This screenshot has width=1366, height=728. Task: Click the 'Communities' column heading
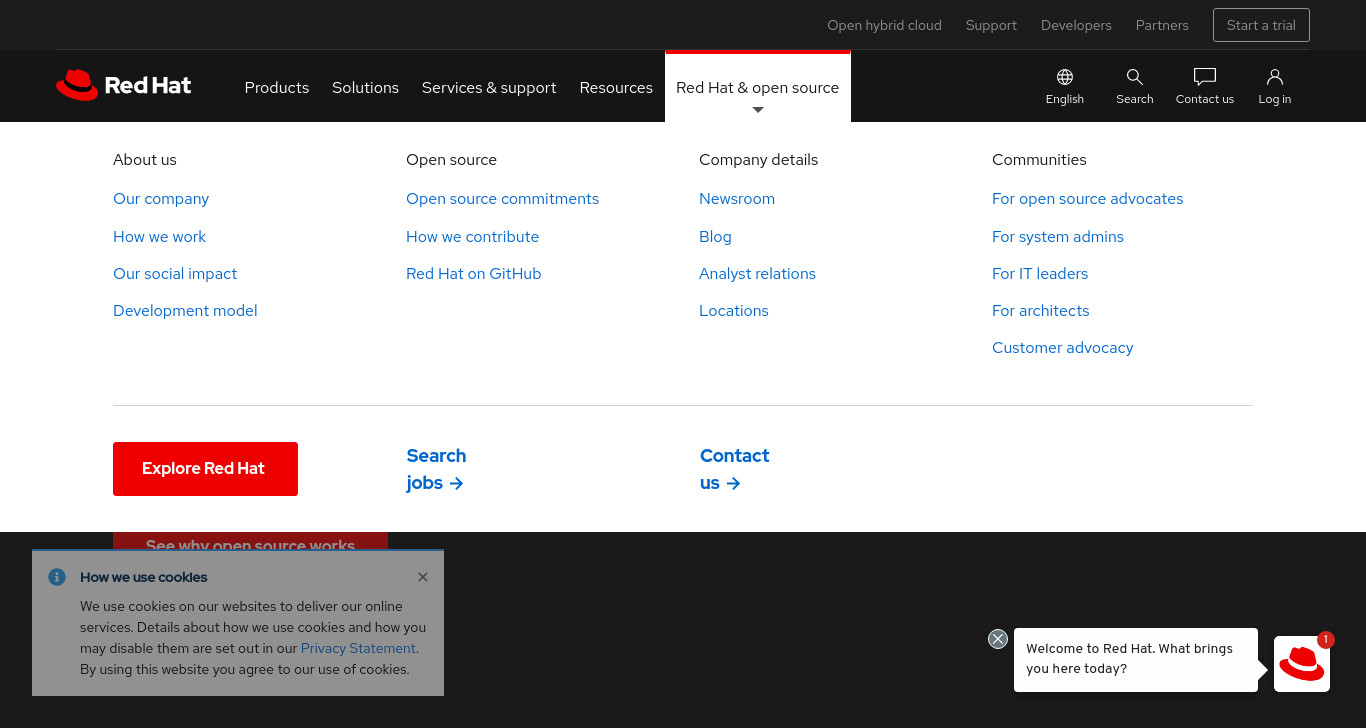pos(1039,159)
